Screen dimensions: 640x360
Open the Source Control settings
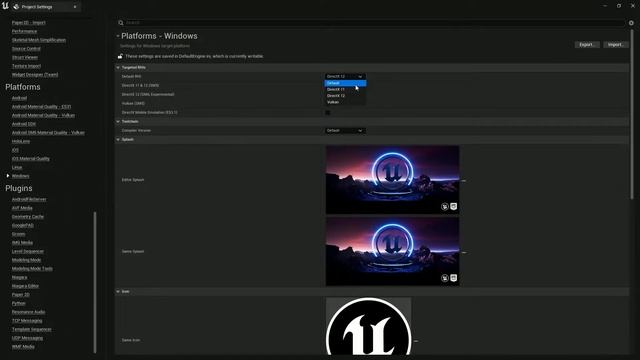[26, 49]
